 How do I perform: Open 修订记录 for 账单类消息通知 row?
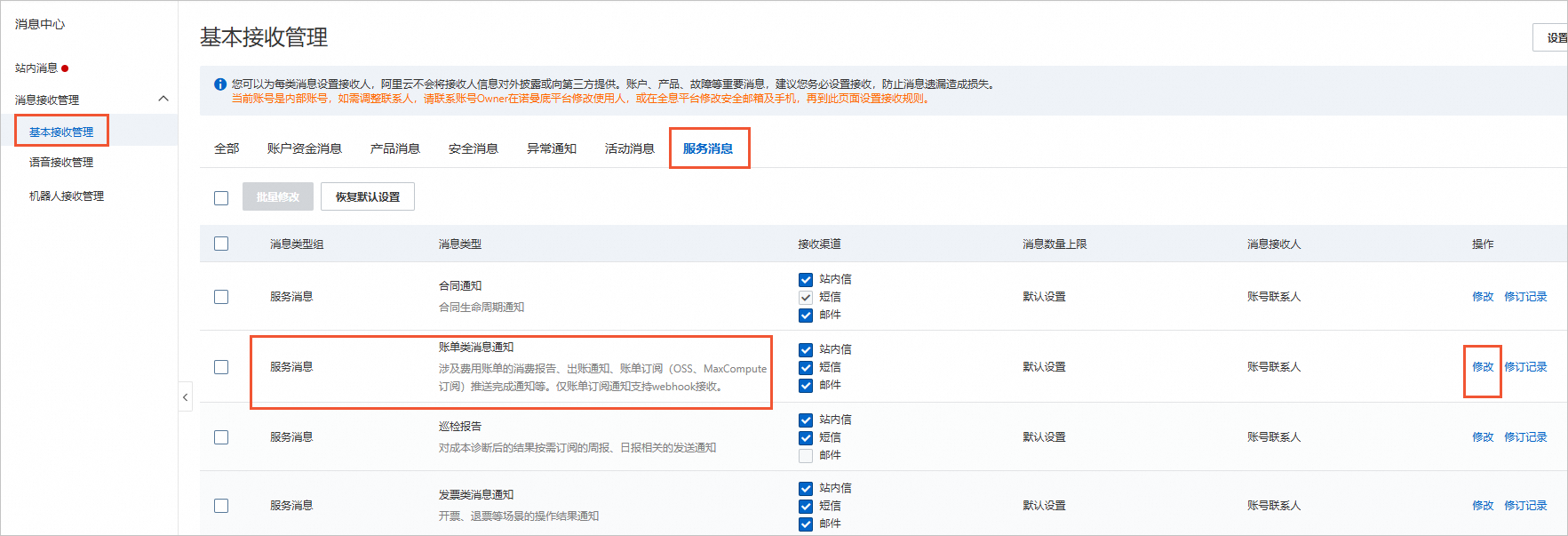1525,367
